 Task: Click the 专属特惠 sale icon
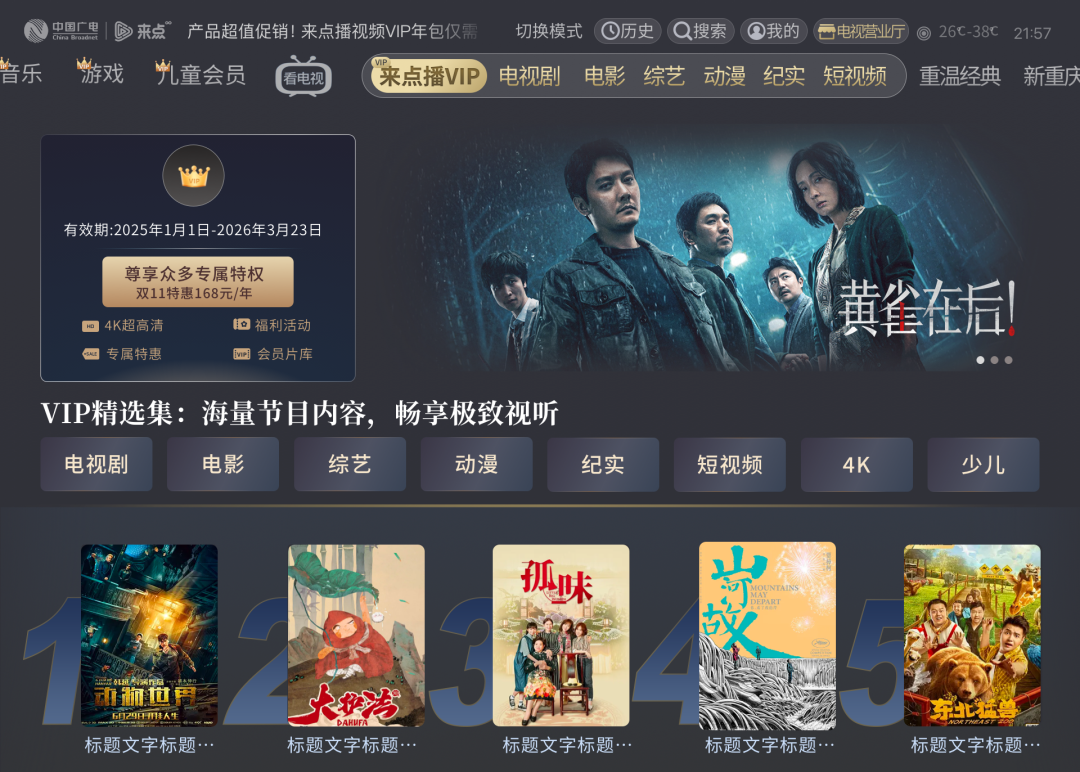(x=90, y=354)
